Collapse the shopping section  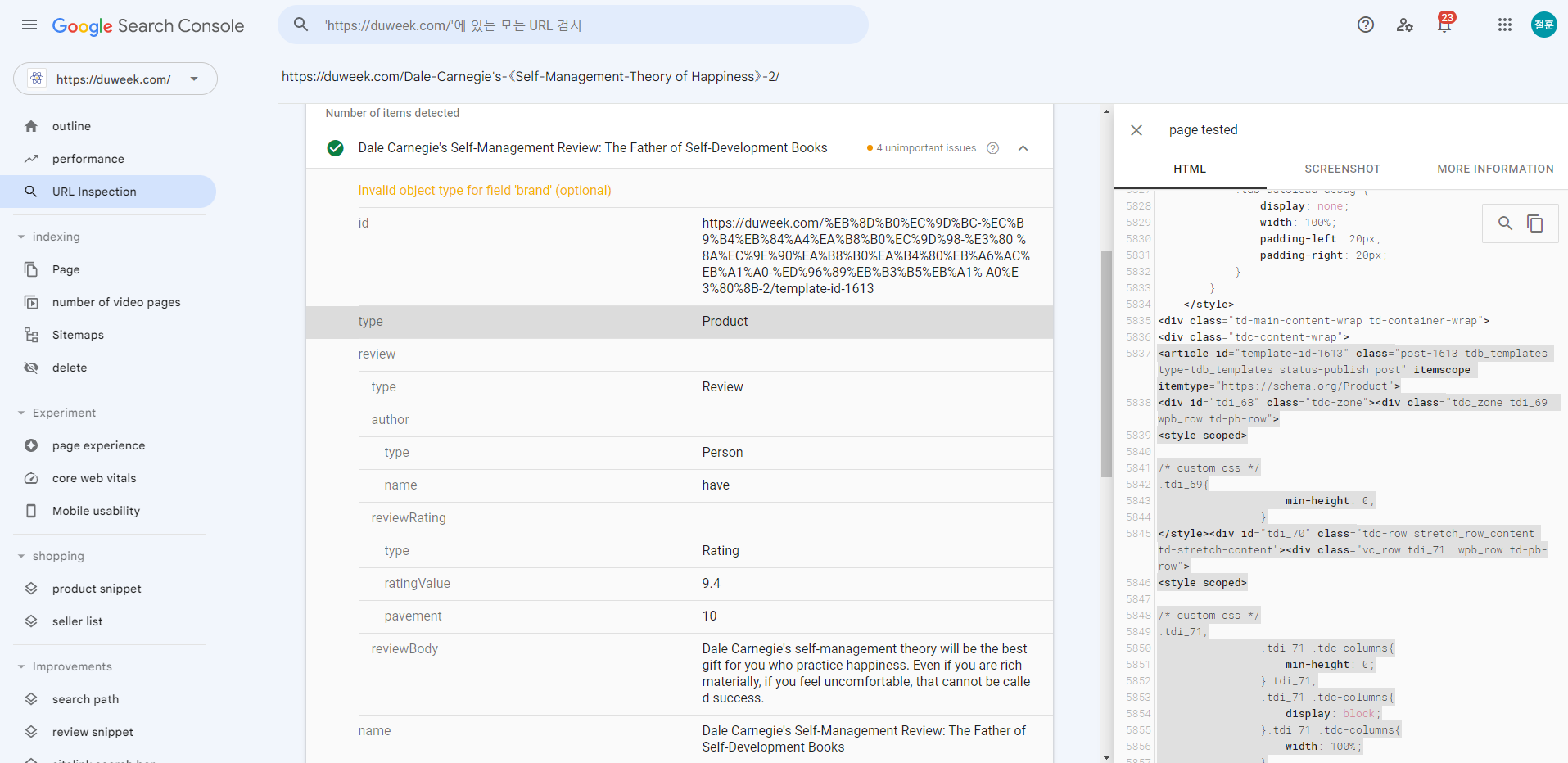click(x=51, y=556)
